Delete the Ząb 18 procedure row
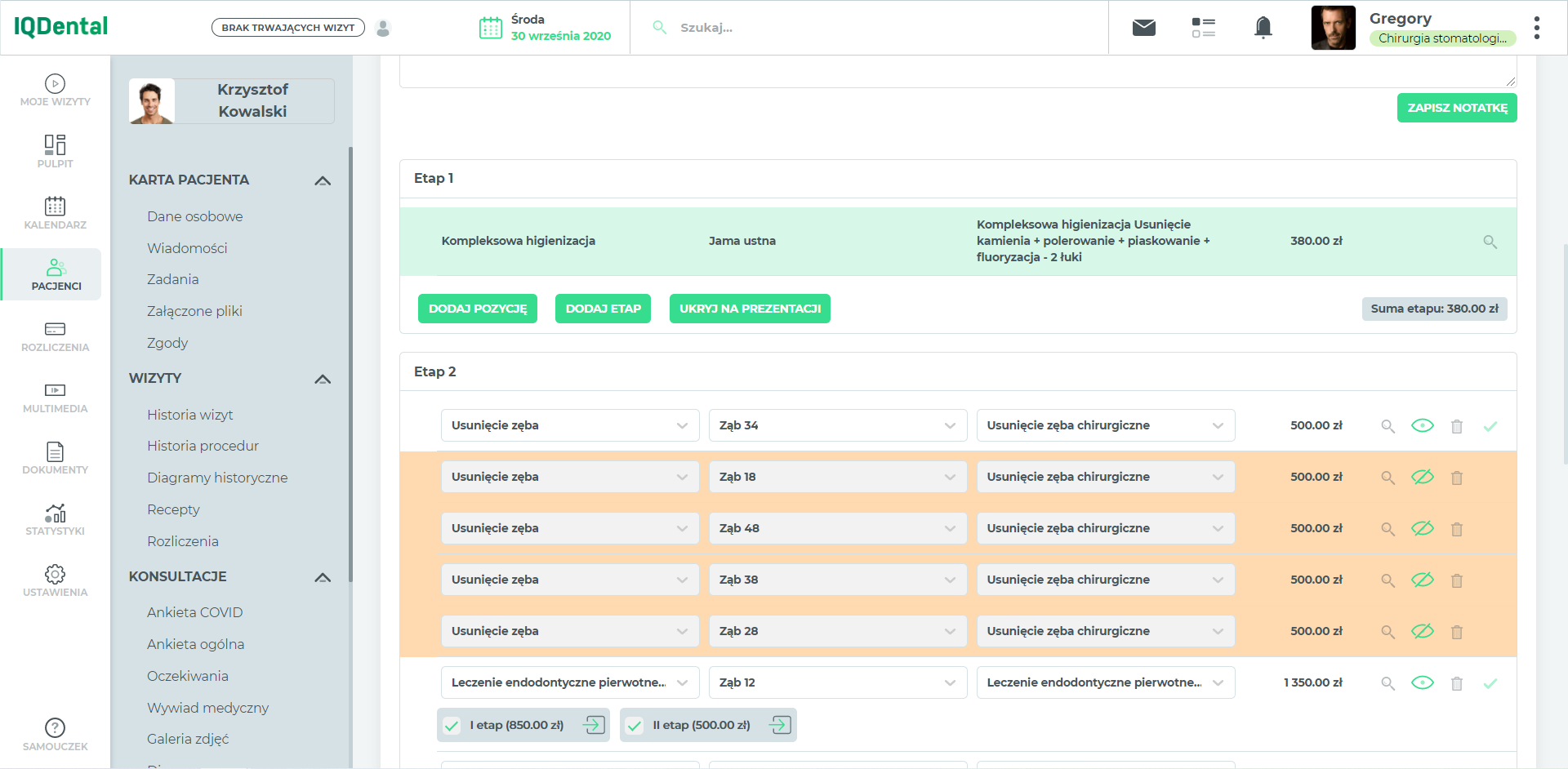 click(1457, 478)
